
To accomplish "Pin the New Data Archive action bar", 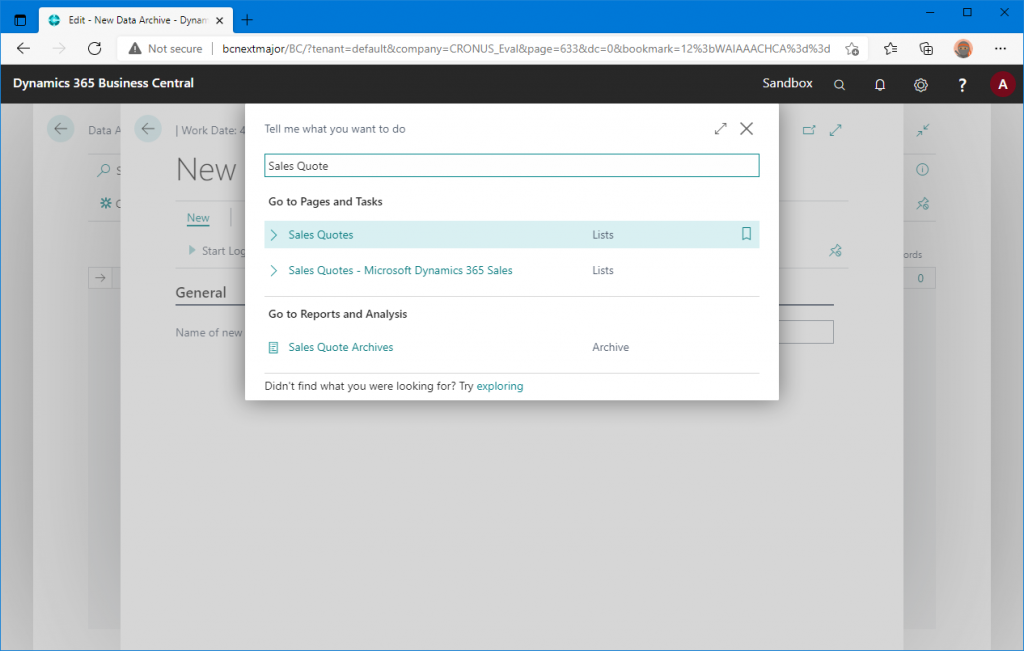I will pos(835,250).
